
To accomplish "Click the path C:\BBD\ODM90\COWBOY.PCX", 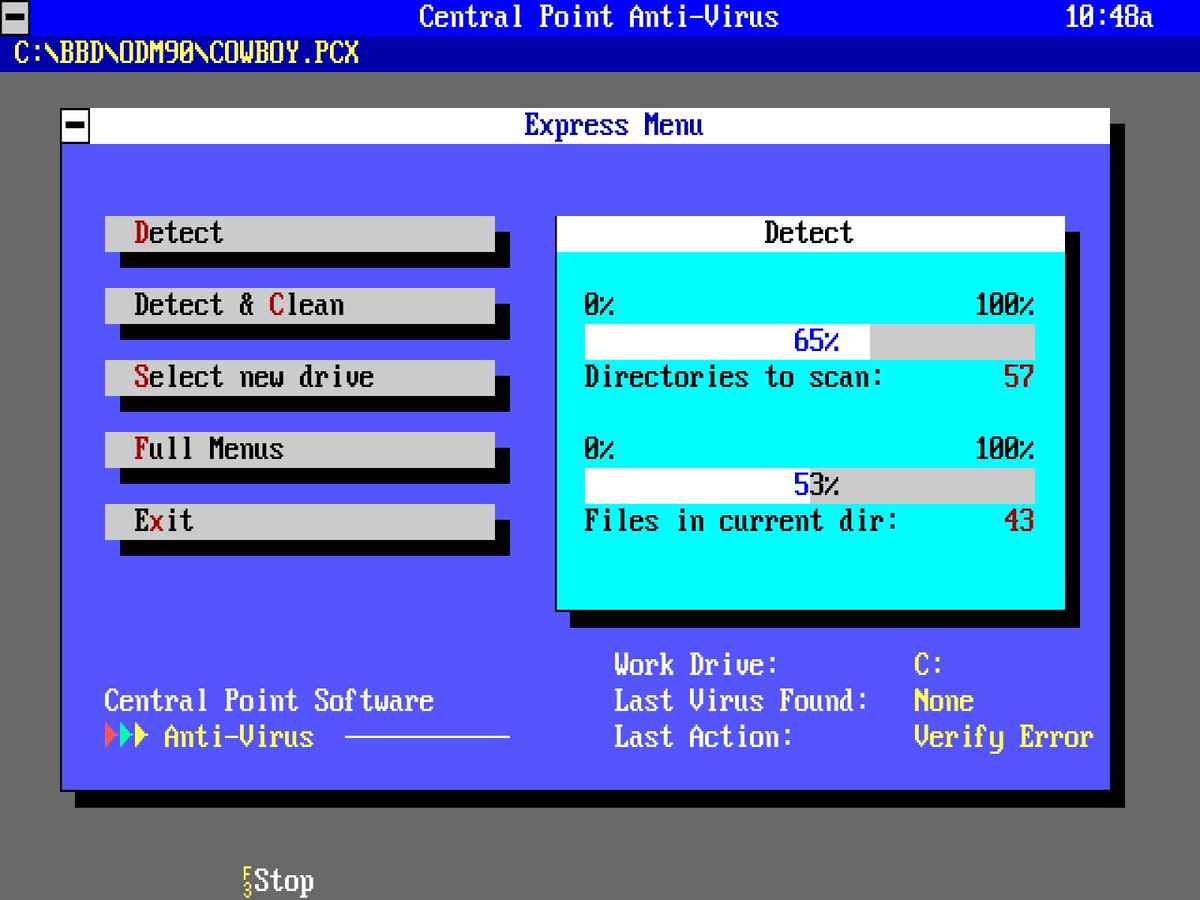I will pos(187,53).
